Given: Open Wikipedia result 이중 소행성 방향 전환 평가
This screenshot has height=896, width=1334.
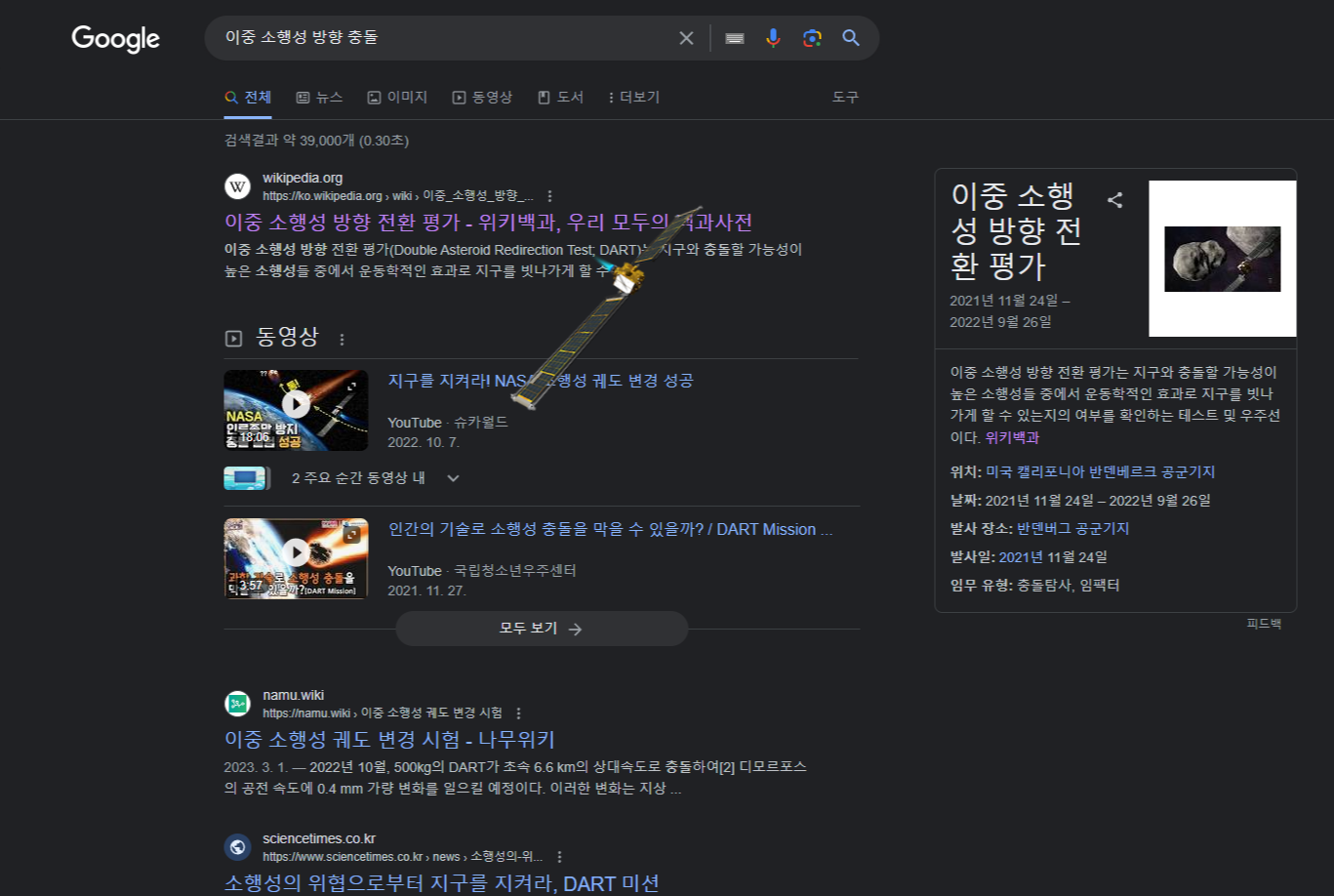Looking at the screenshot, I should pos(488,223).
